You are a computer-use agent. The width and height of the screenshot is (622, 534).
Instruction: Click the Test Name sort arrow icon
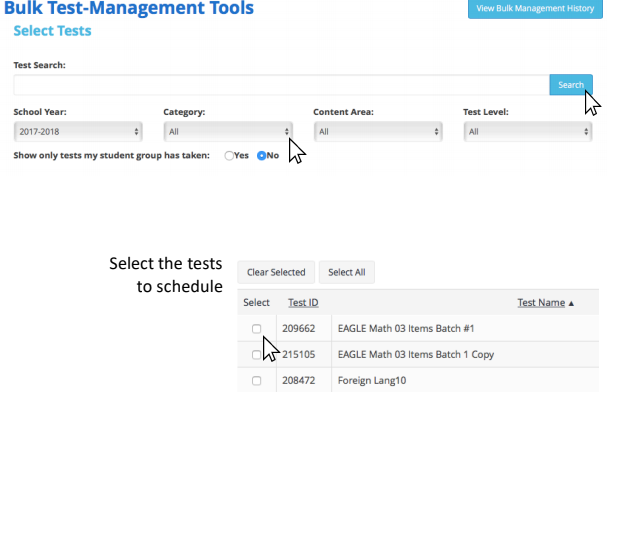571,303
